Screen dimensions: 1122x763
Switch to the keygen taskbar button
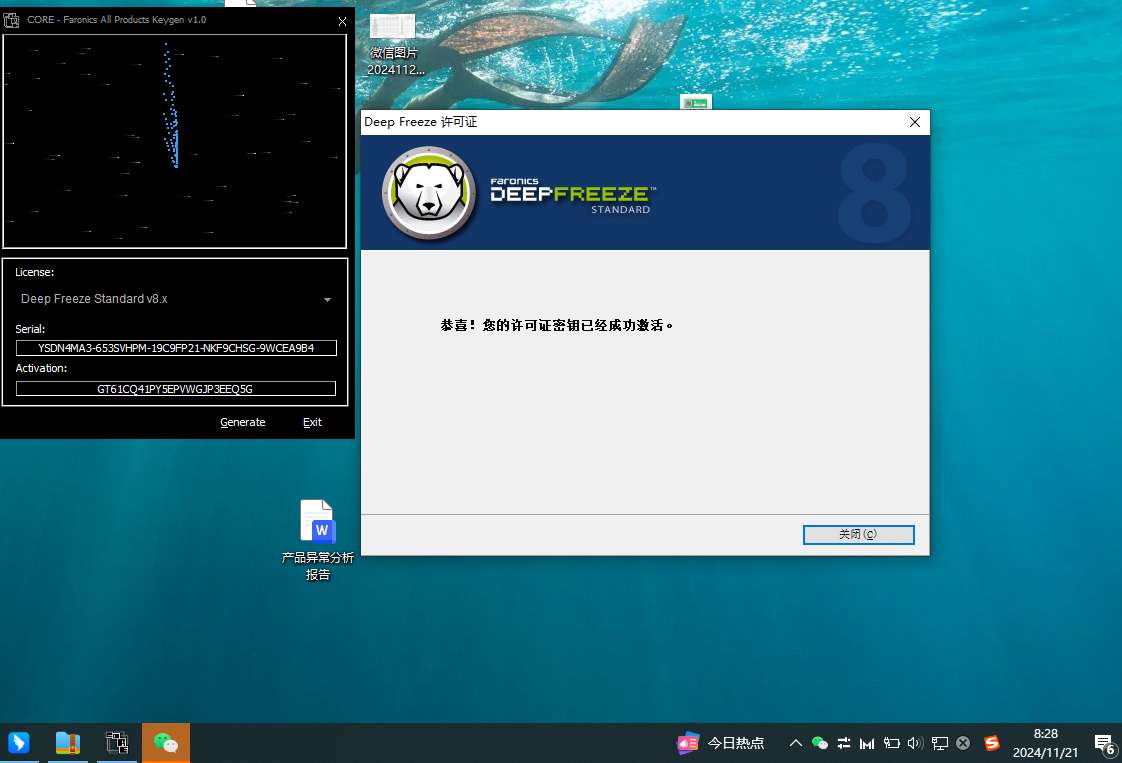point(117,743)
